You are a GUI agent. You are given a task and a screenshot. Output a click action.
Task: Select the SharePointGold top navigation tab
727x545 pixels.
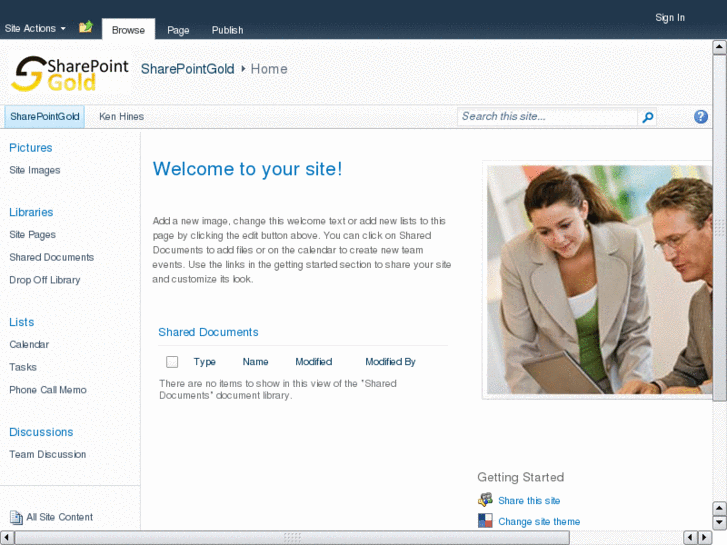tap(45, 116)
